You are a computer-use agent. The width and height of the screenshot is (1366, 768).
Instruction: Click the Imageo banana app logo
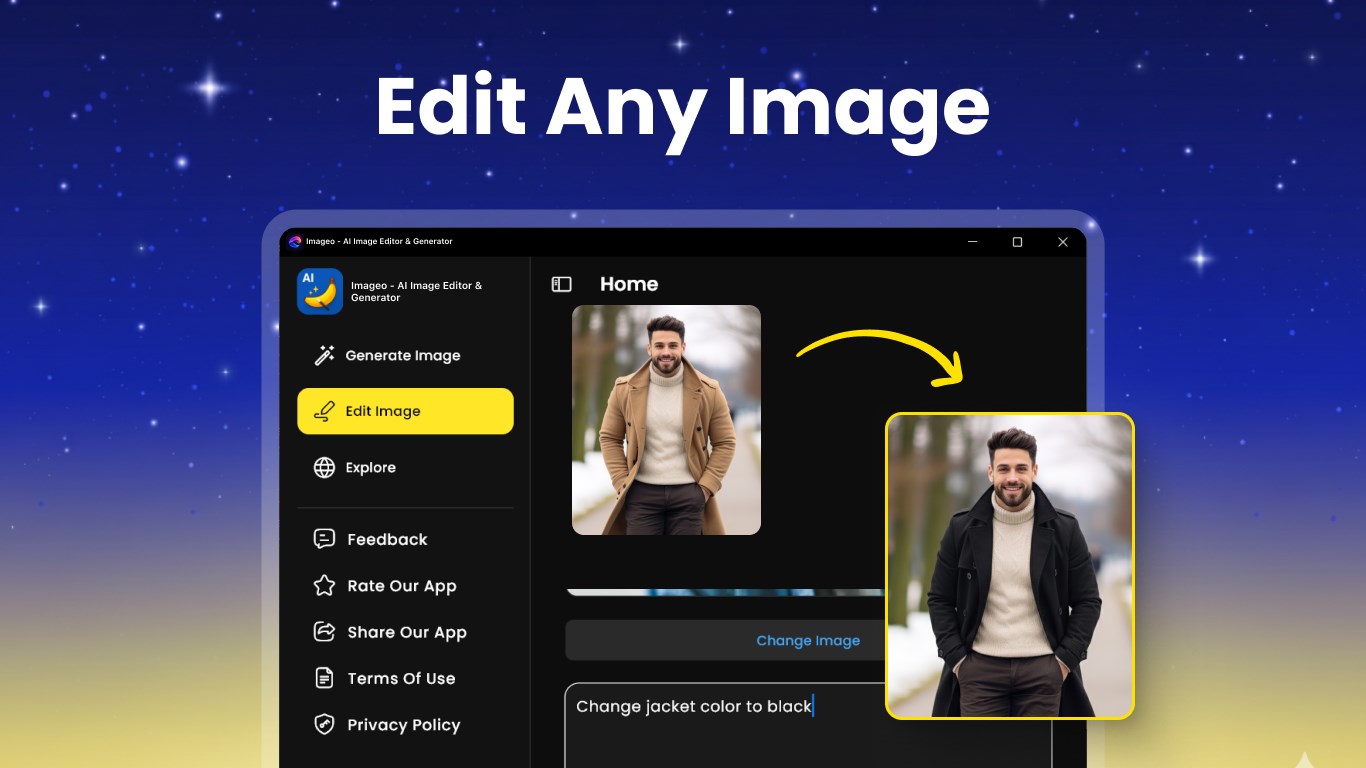tap(320, 291)
